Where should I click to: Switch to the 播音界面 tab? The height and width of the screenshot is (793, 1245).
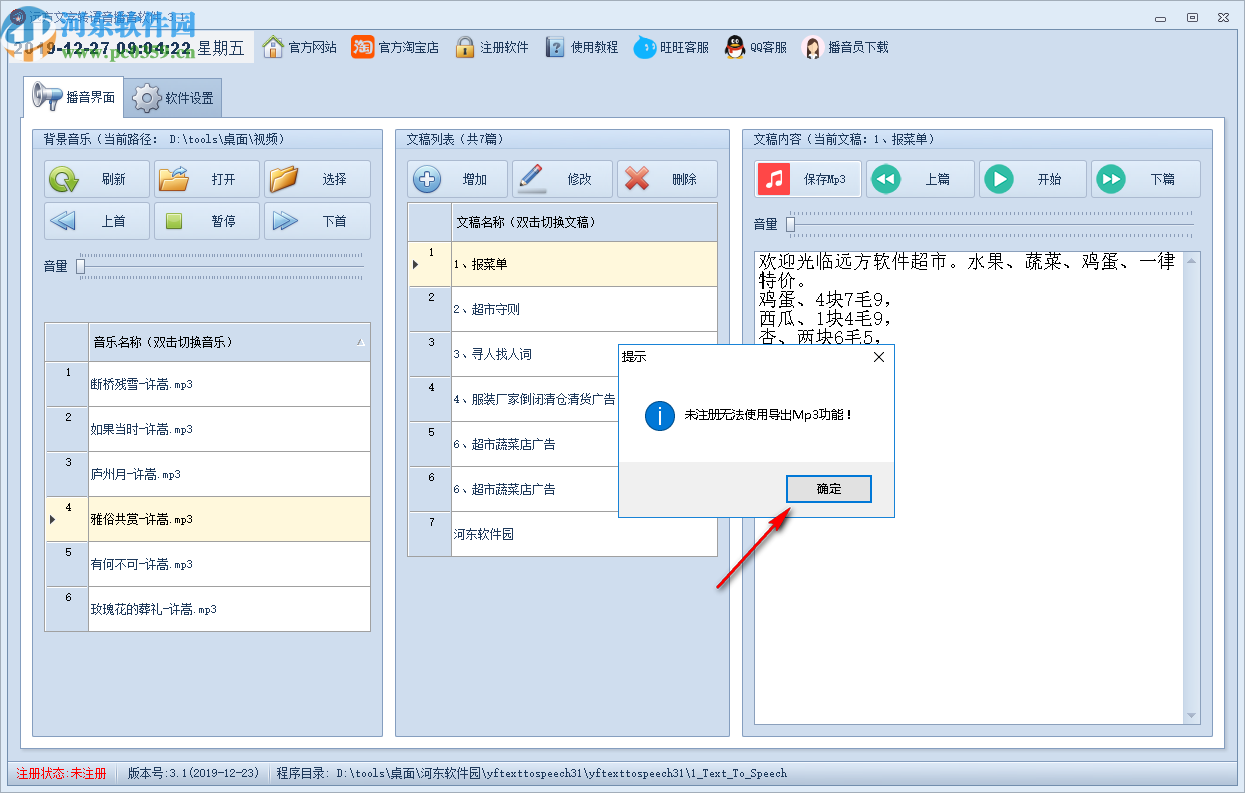74,97
